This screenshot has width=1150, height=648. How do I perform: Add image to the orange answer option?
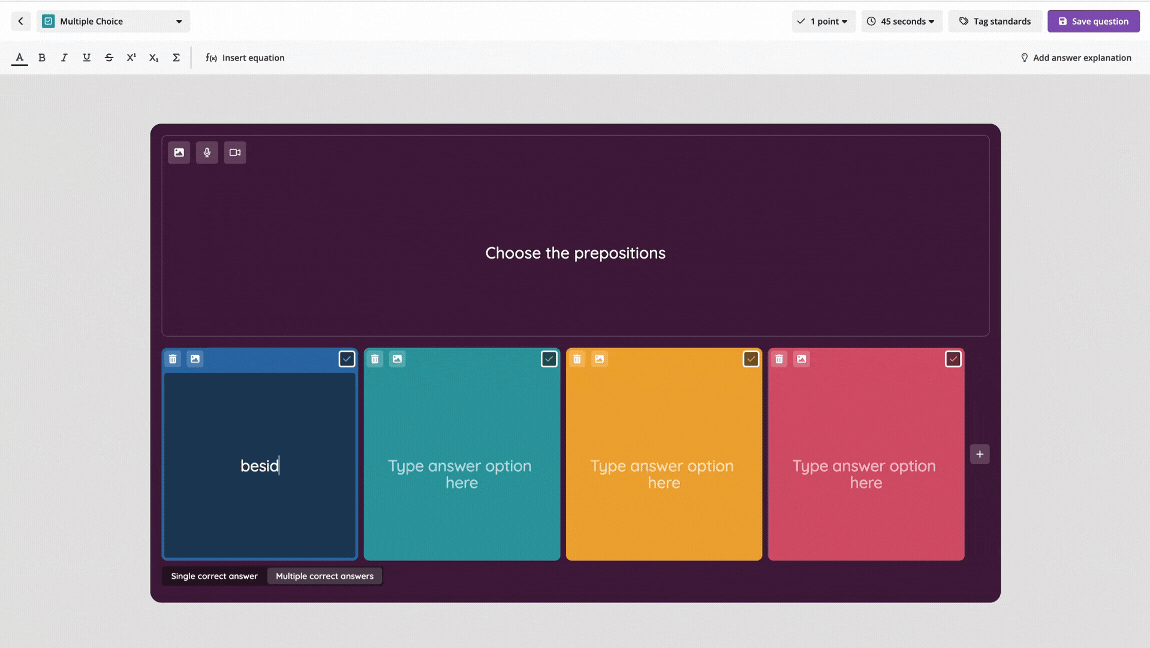click(599, 359)
